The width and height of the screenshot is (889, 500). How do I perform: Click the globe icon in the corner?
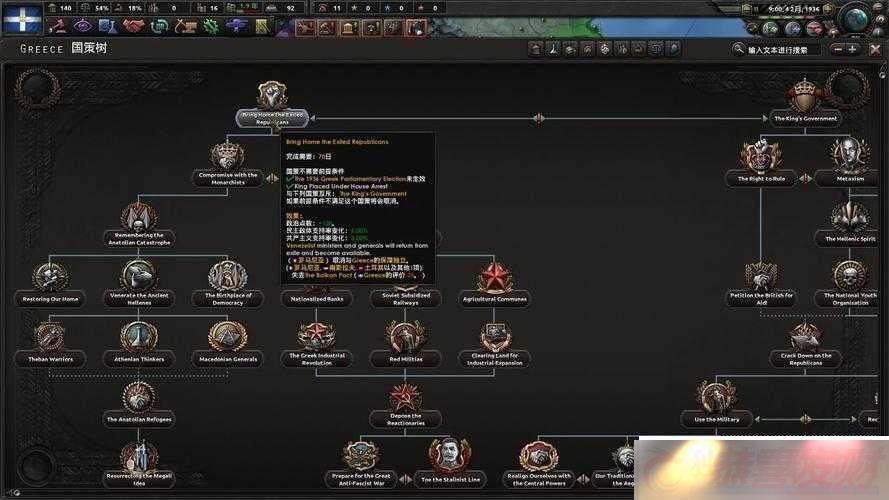857,19
